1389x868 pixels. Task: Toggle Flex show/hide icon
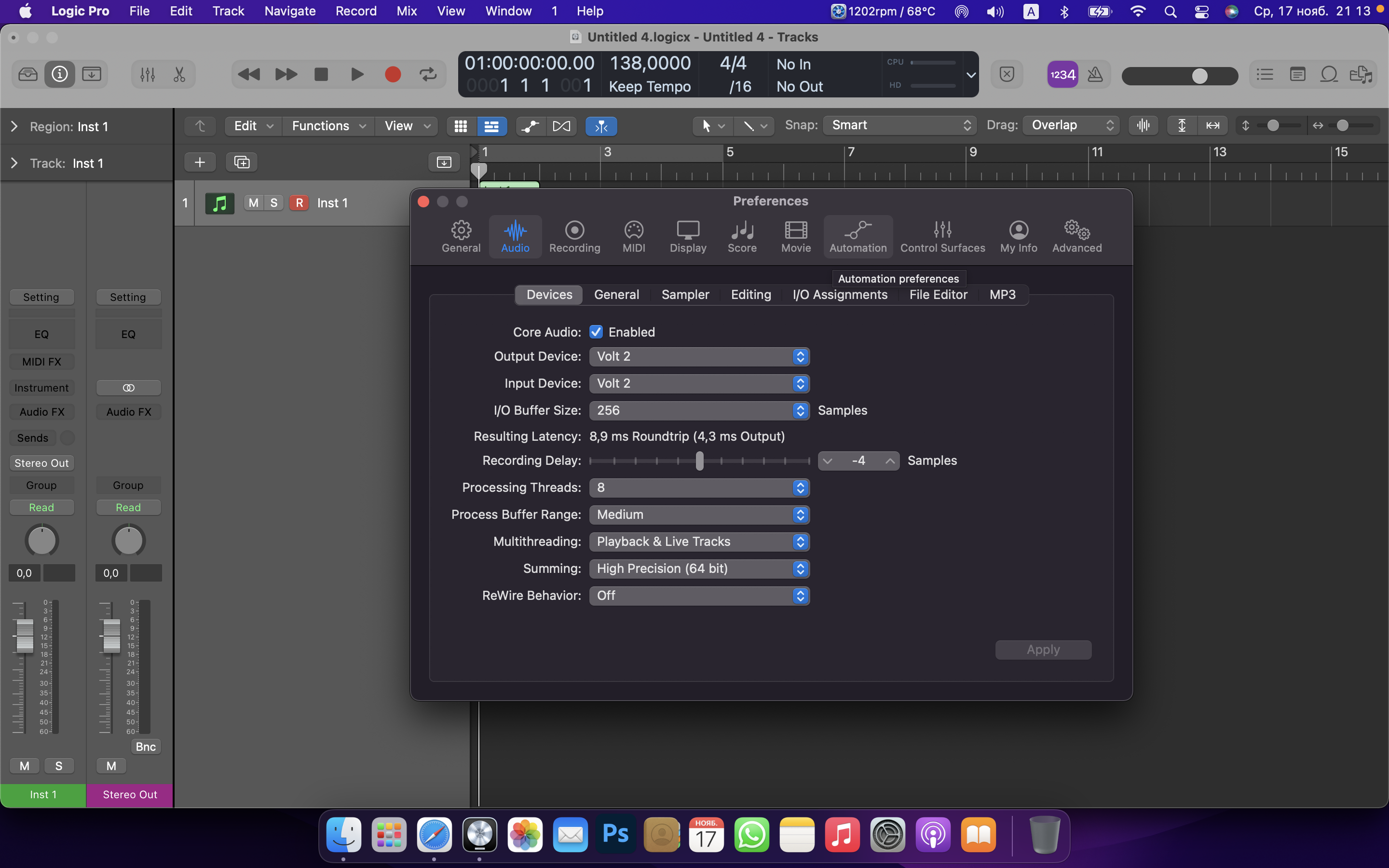[x=561, y=126]
